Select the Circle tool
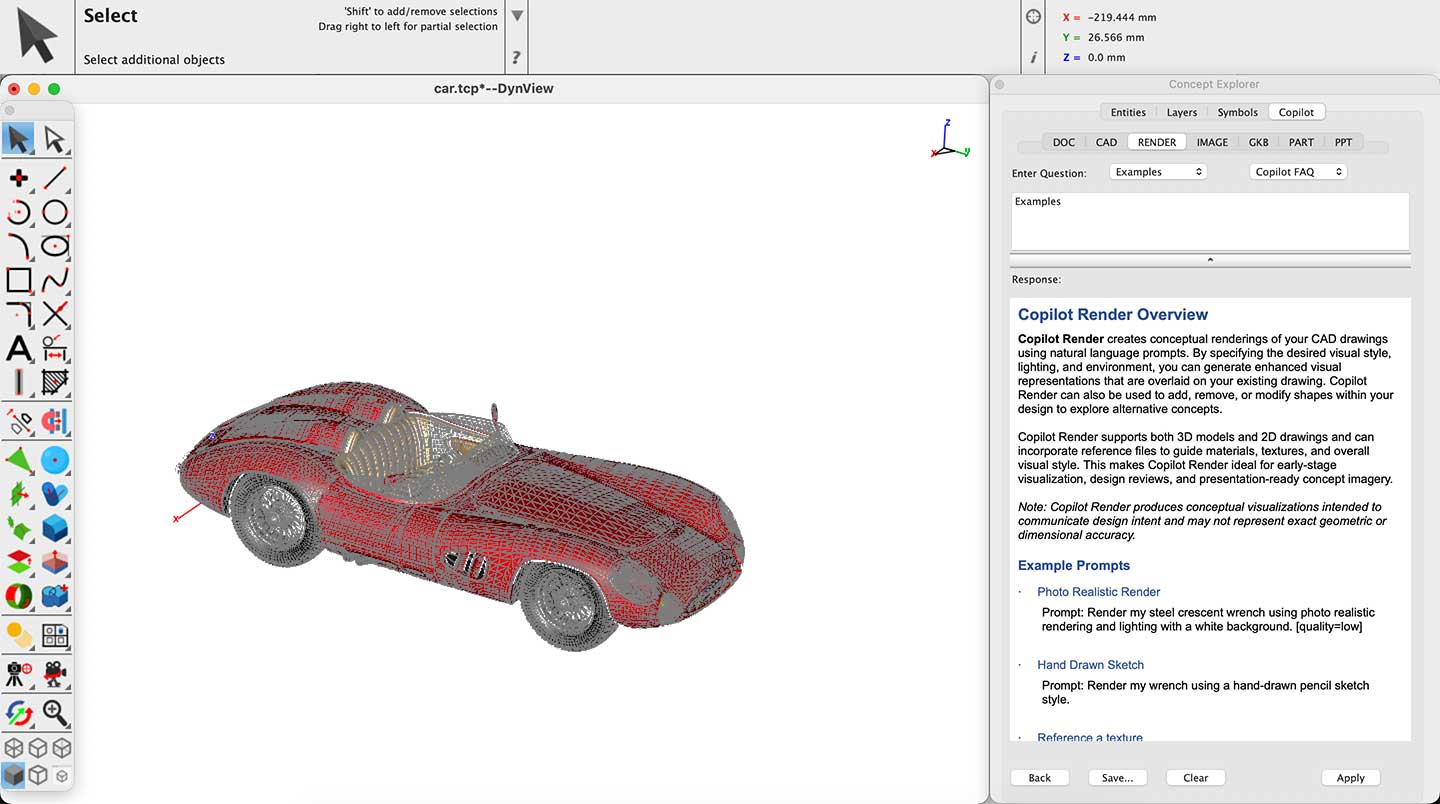 55,212
